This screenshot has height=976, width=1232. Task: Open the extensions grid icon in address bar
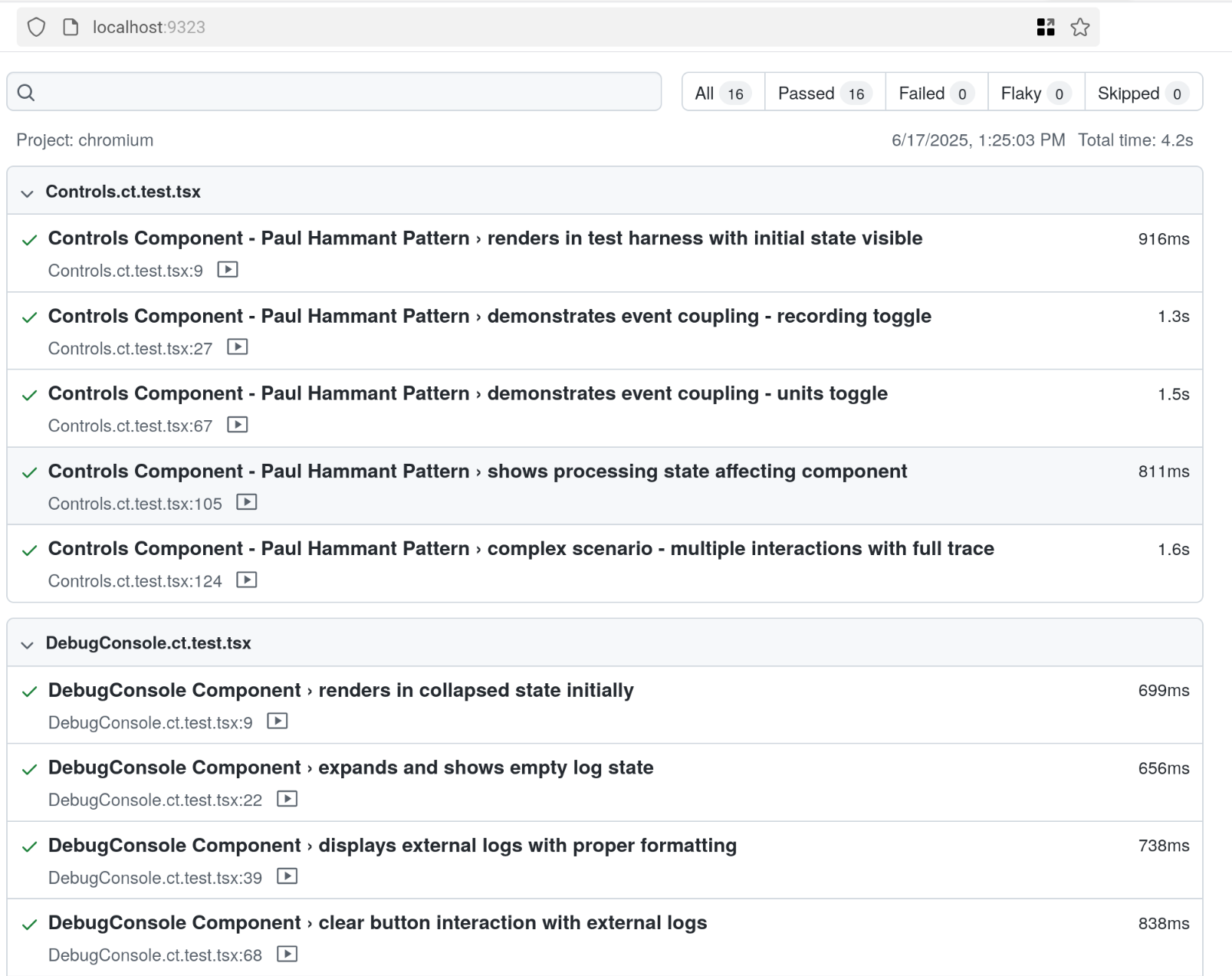(x=1046, y=28)
